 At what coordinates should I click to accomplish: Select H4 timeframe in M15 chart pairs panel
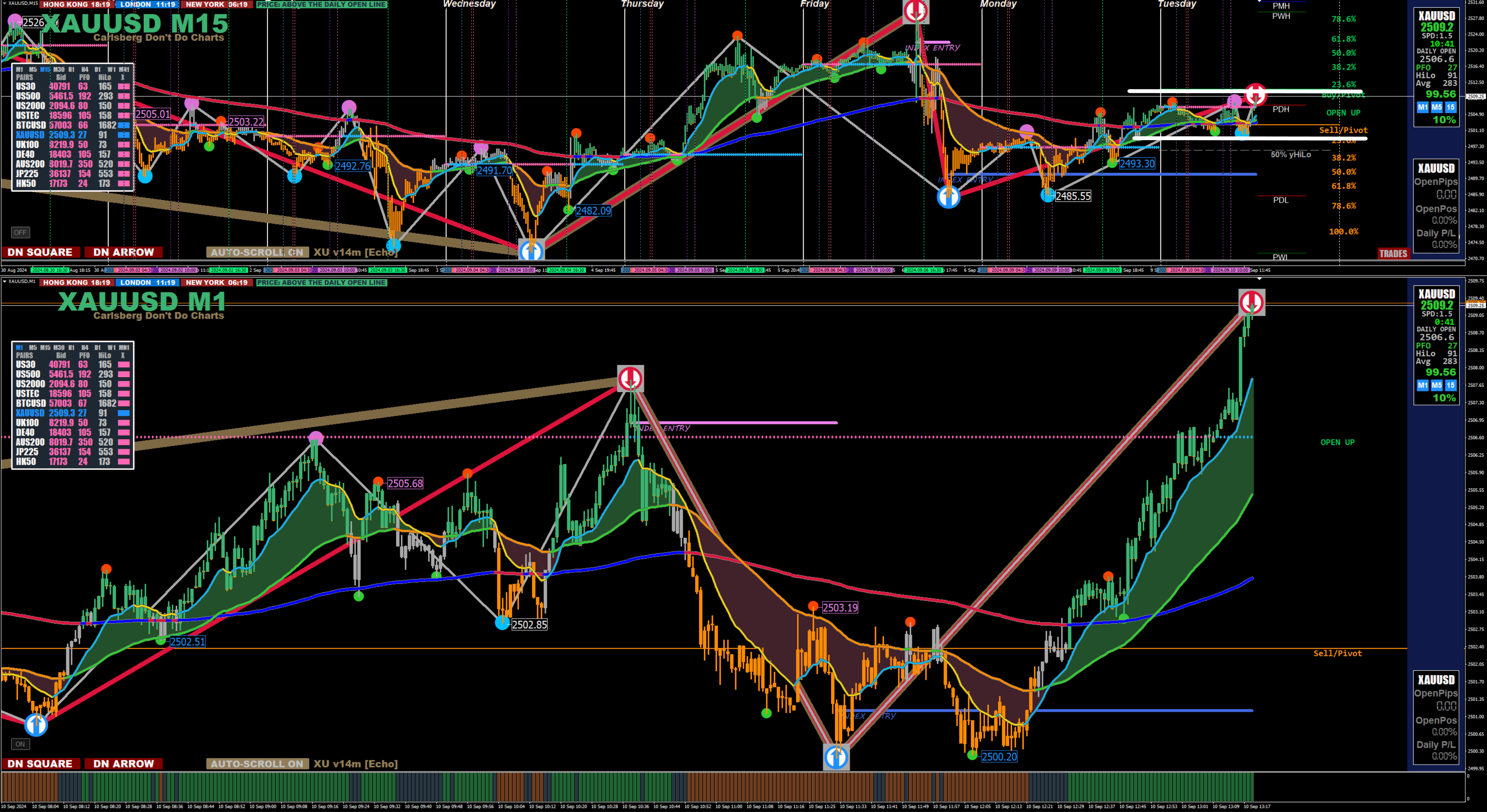tap(84, 69)
